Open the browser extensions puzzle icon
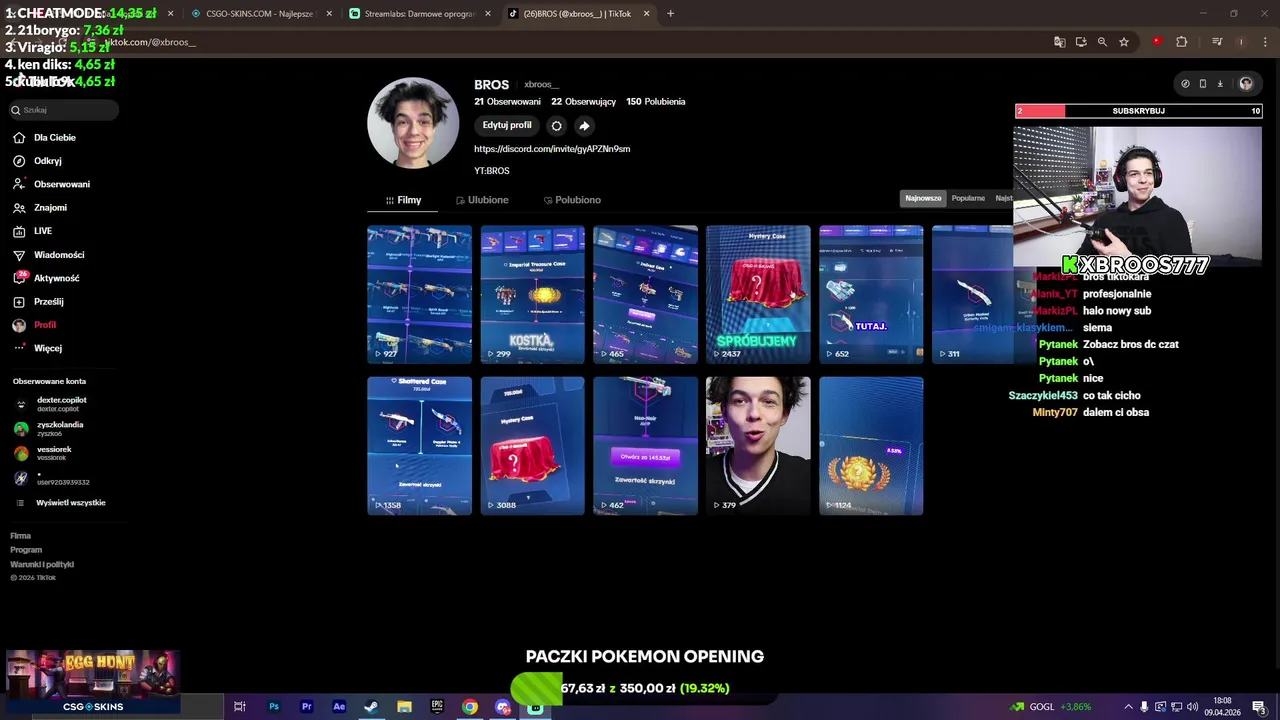This screenshot has width=1280, height=720. pyautogui.click(x=1182, y=42)
